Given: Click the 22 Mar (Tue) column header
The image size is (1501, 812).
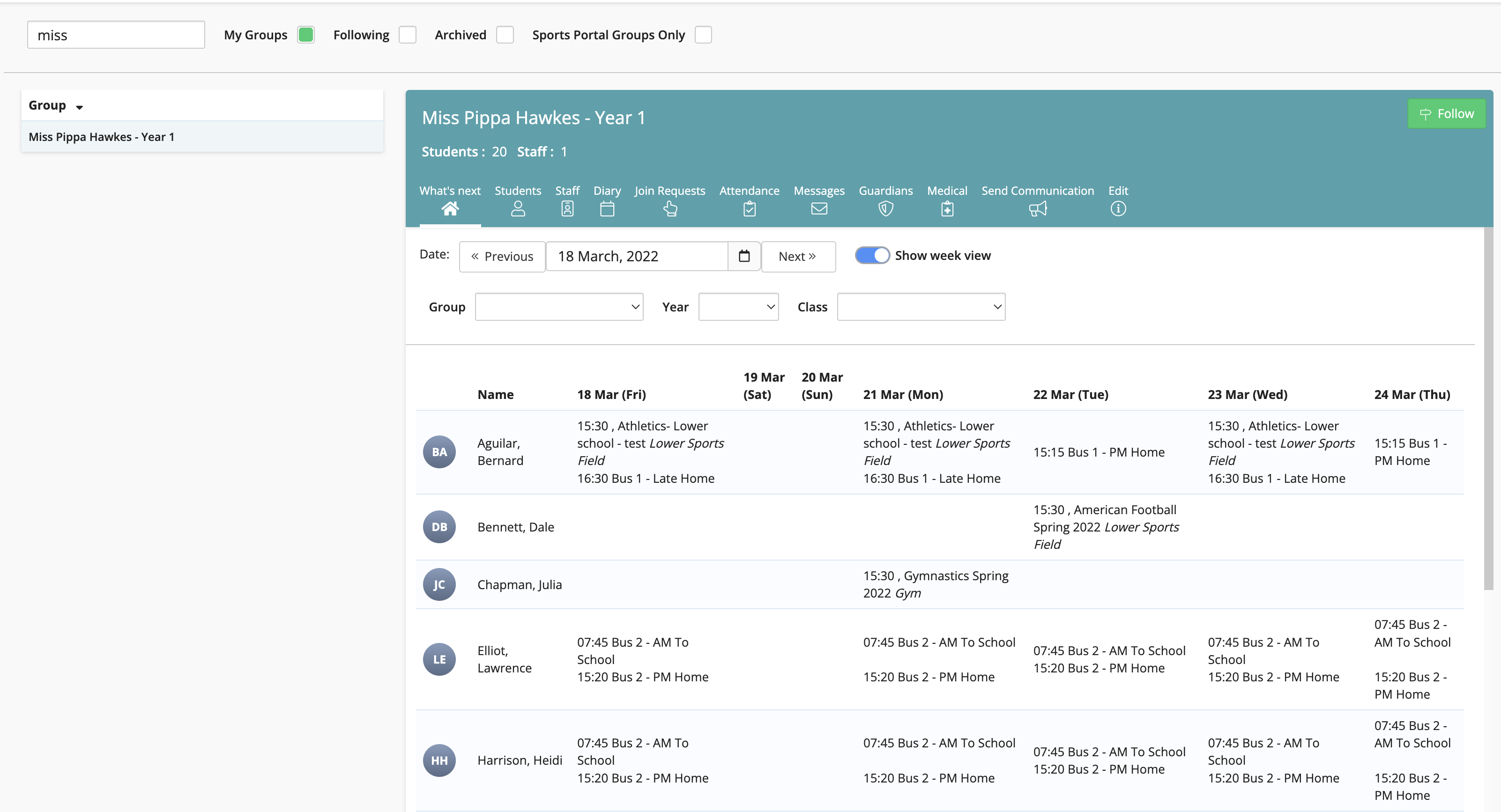Looking at the screenshot, I should click(x=1070, y=394).
